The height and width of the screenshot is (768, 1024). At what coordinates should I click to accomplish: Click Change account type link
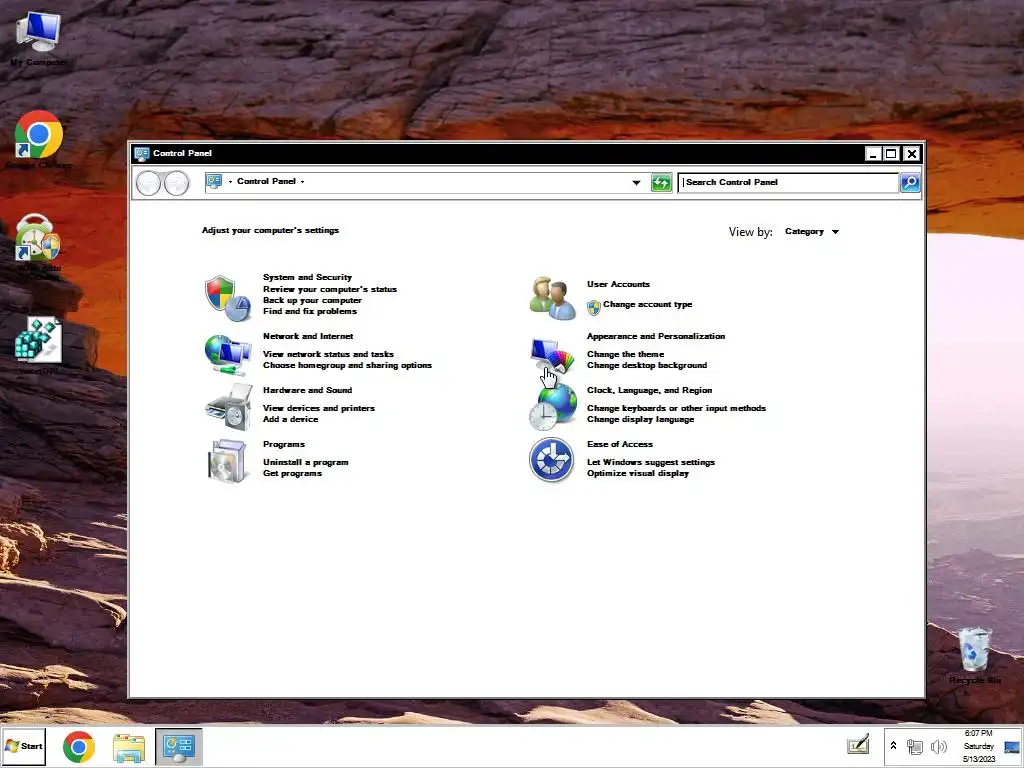coord(647,304)
